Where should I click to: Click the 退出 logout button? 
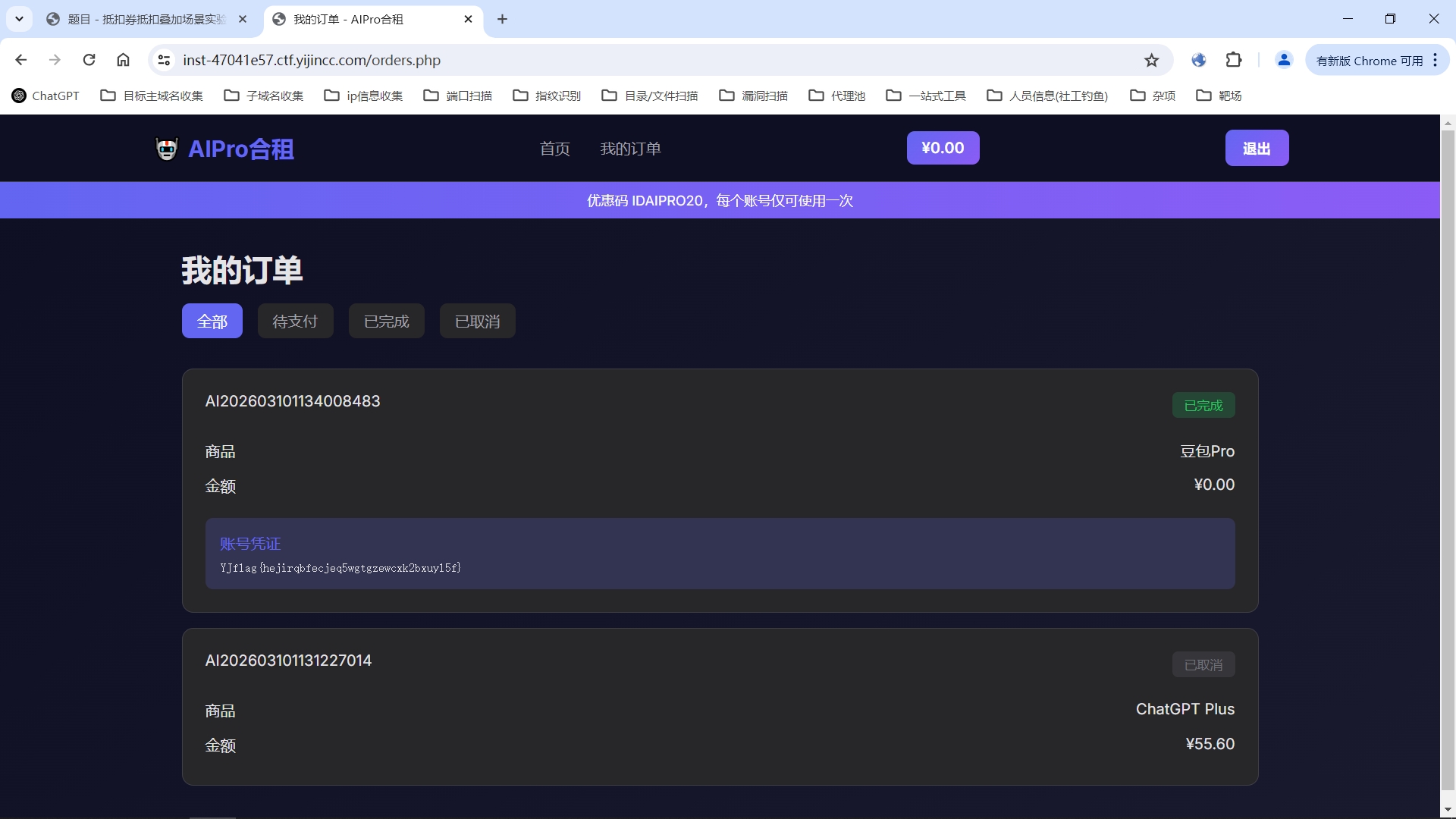(1256, 149)
